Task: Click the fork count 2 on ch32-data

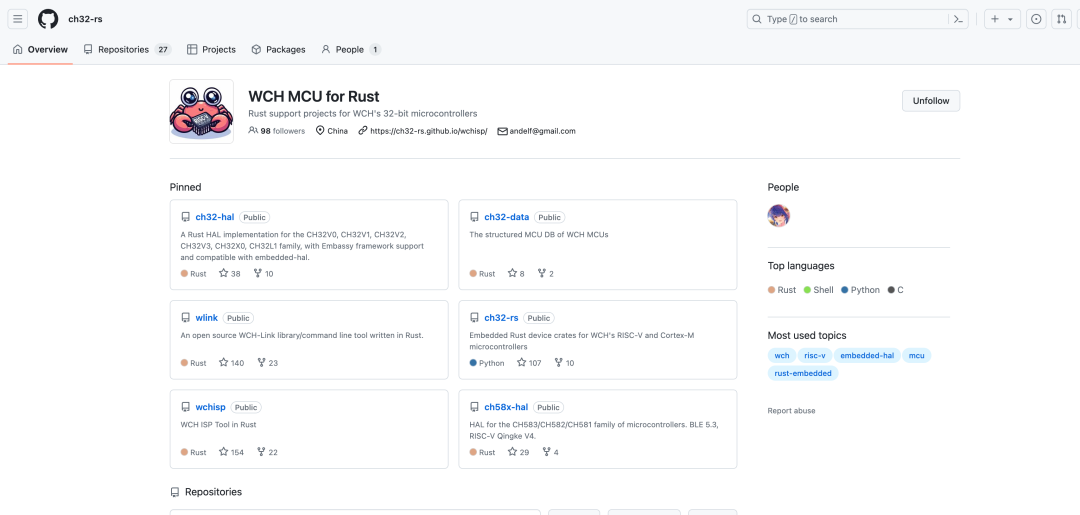Action: [x=546, y=273]
